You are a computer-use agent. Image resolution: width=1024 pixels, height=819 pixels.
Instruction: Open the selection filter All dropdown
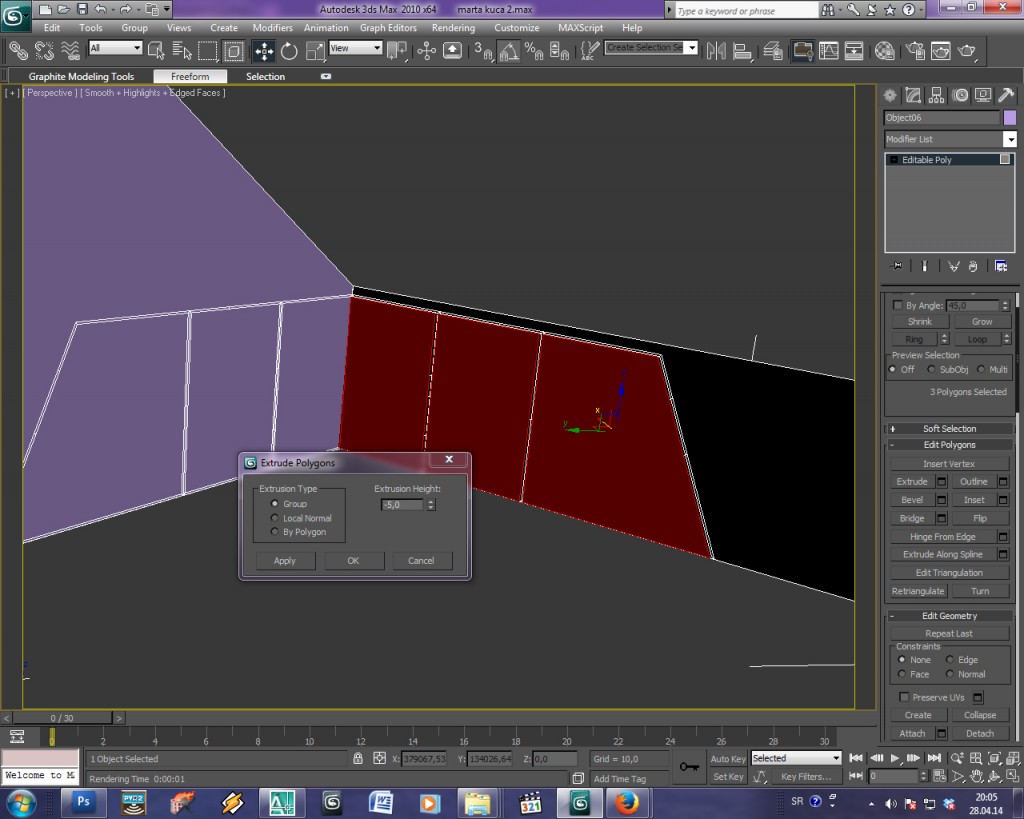(116, 48)
